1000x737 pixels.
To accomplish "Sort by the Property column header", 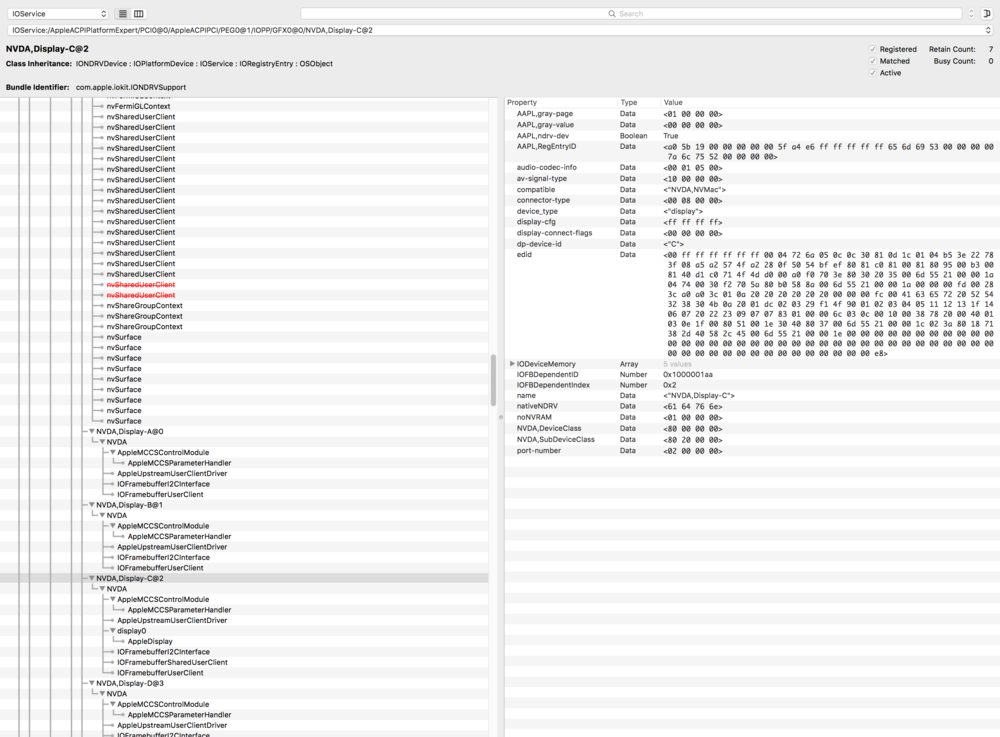I will tap(522, 102).
